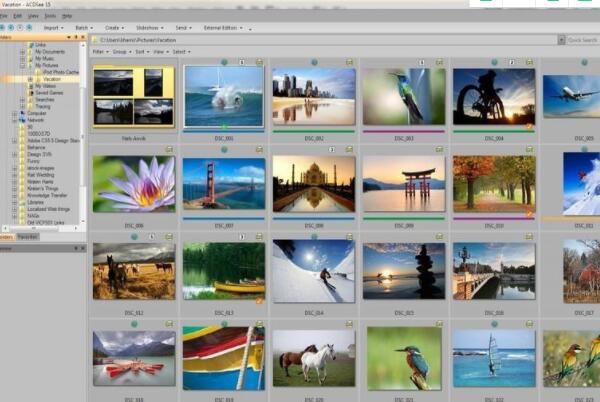Click the rating badge on the hummingbird thumbnail
Screen dimensions: 600x402
(423, 62)
